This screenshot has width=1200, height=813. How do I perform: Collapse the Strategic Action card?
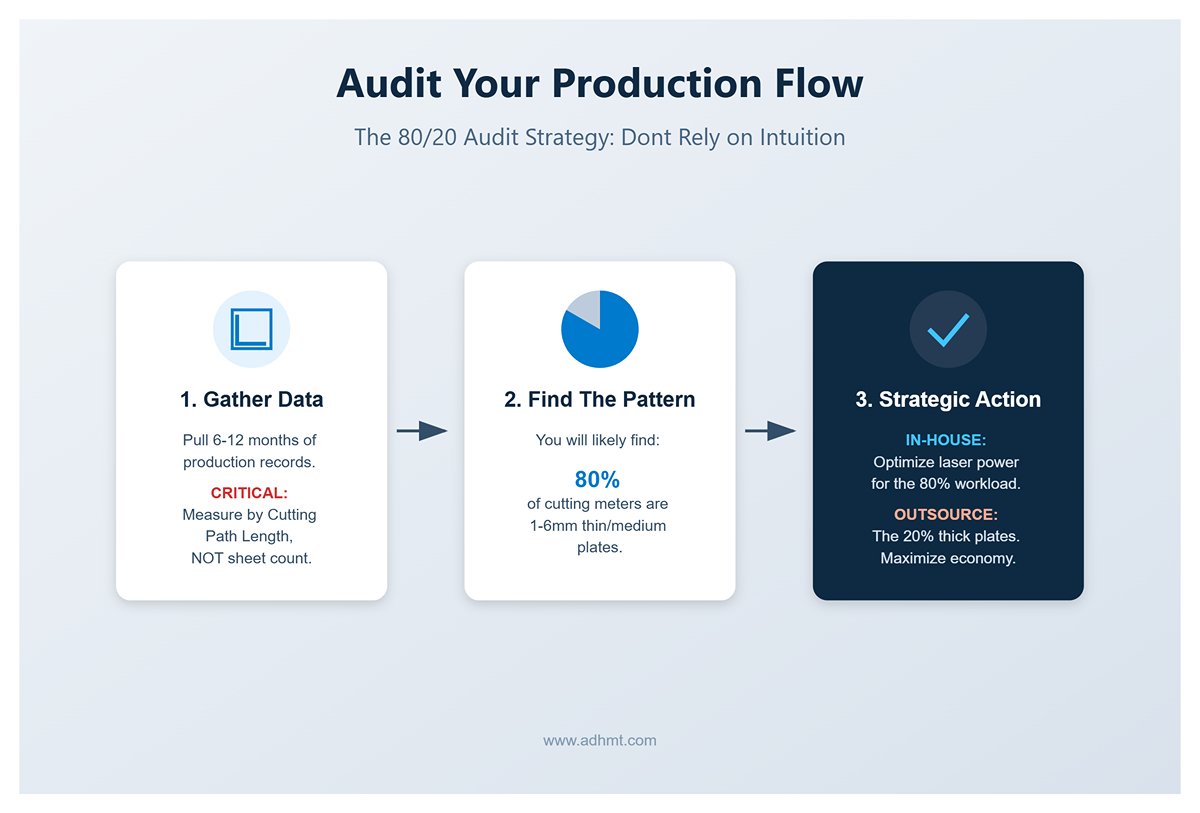948,430
